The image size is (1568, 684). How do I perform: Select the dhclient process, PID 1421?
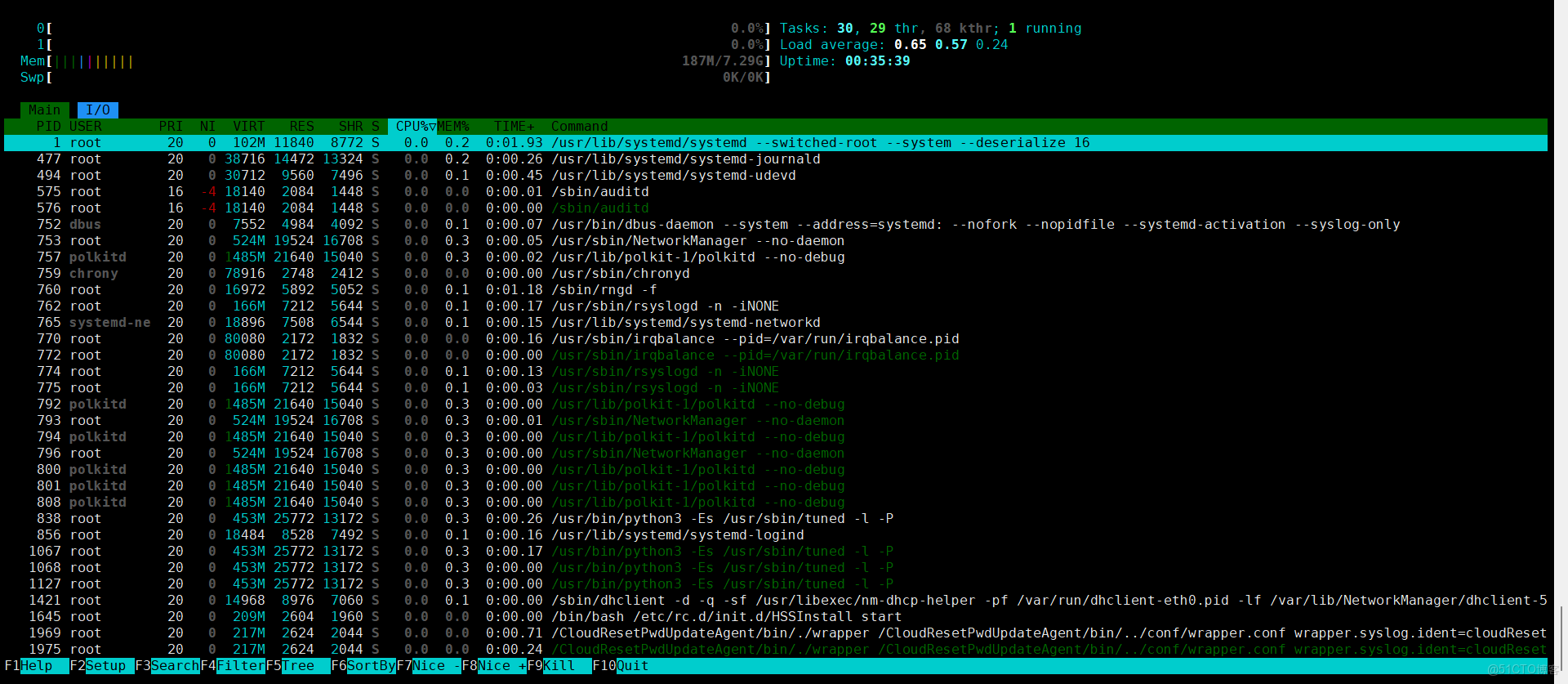pos(776,601)
